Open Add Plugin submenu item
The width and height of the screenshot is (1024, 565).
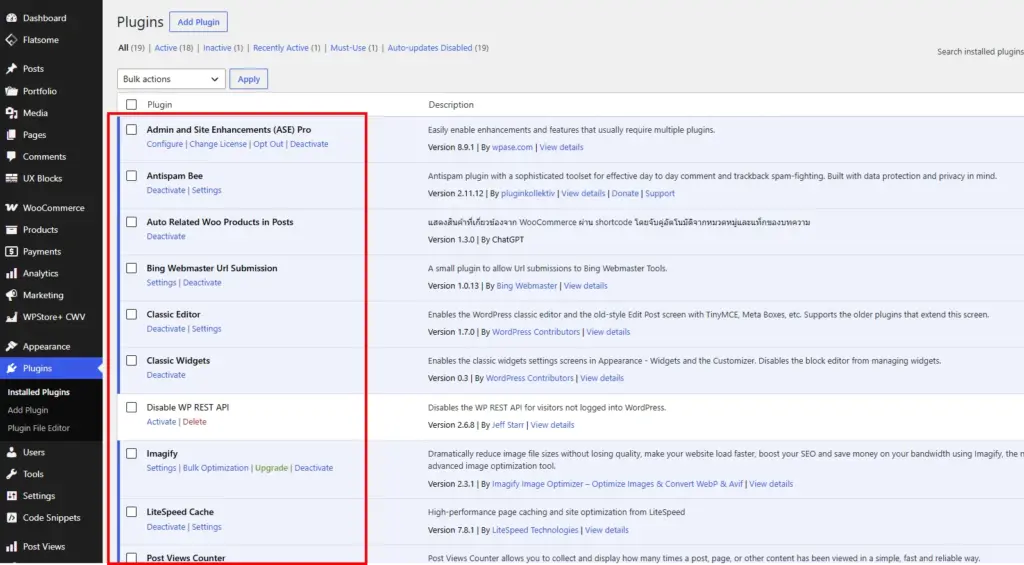tap(28, 410)
